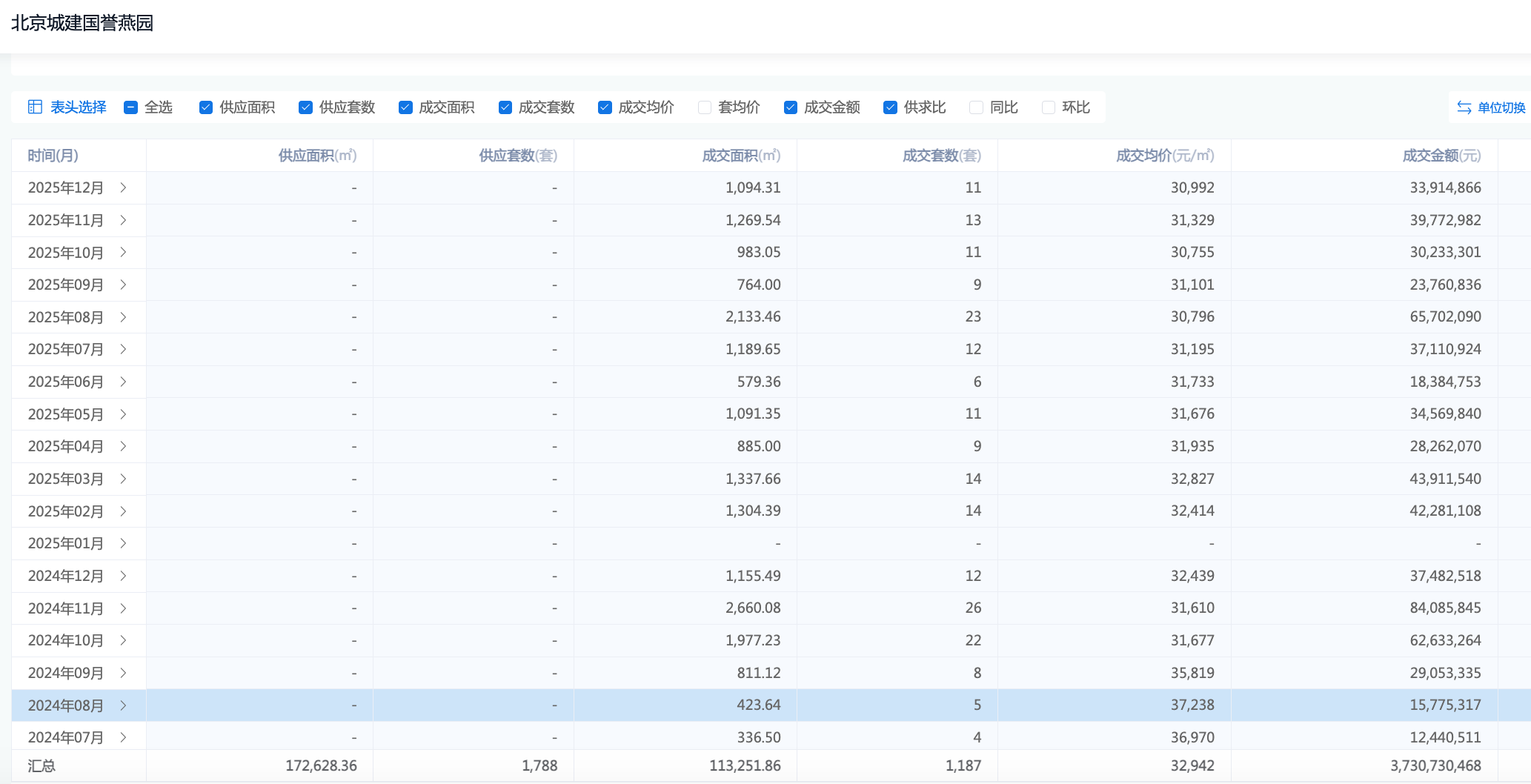Enable the 套均价 column checkbox

[705, 107]
